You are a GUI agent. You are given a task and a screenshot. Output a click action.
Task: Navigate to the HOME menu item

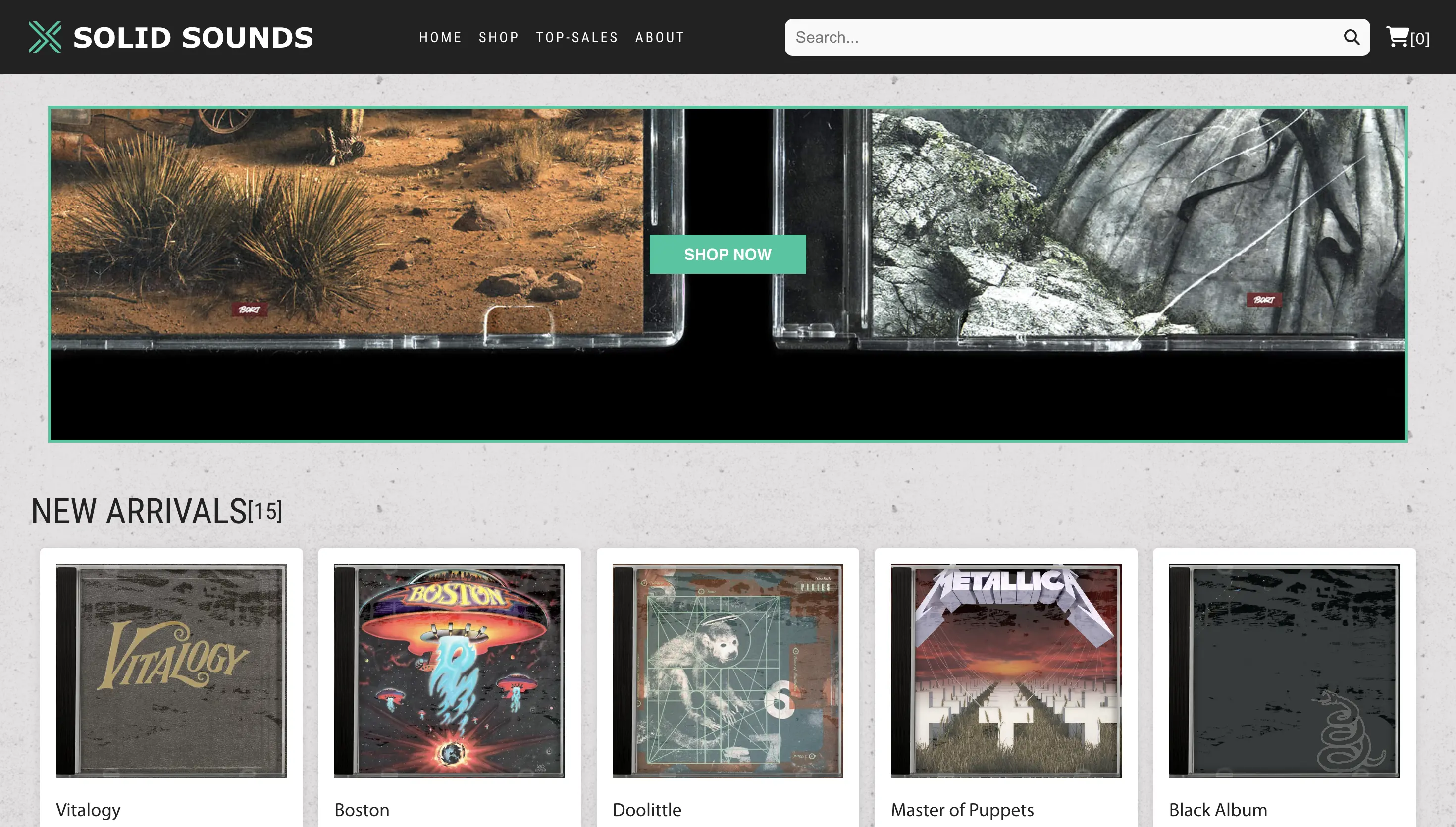point(441,38)
